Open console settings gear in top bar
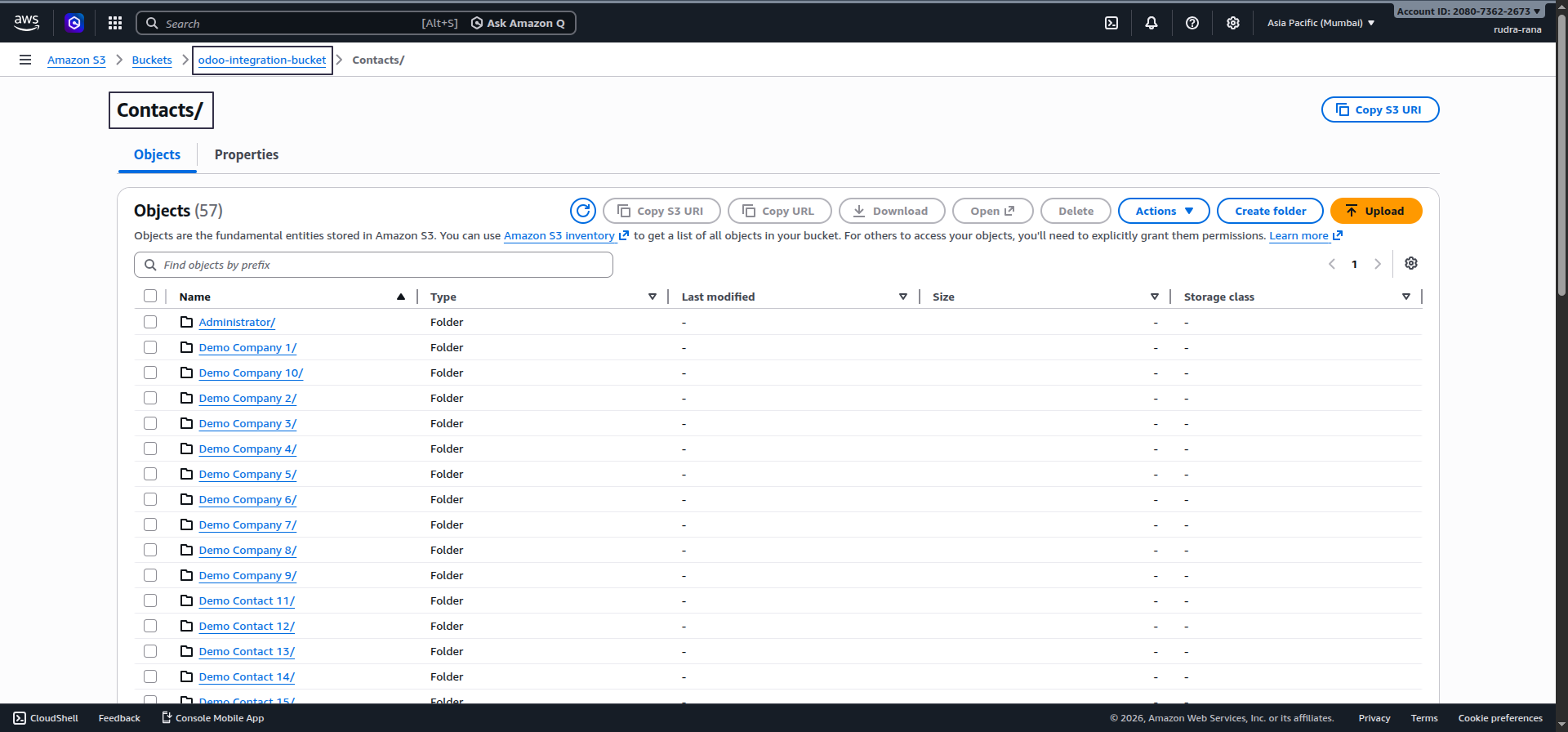This screenshot has width=1568, height=732. point(1233,23)
